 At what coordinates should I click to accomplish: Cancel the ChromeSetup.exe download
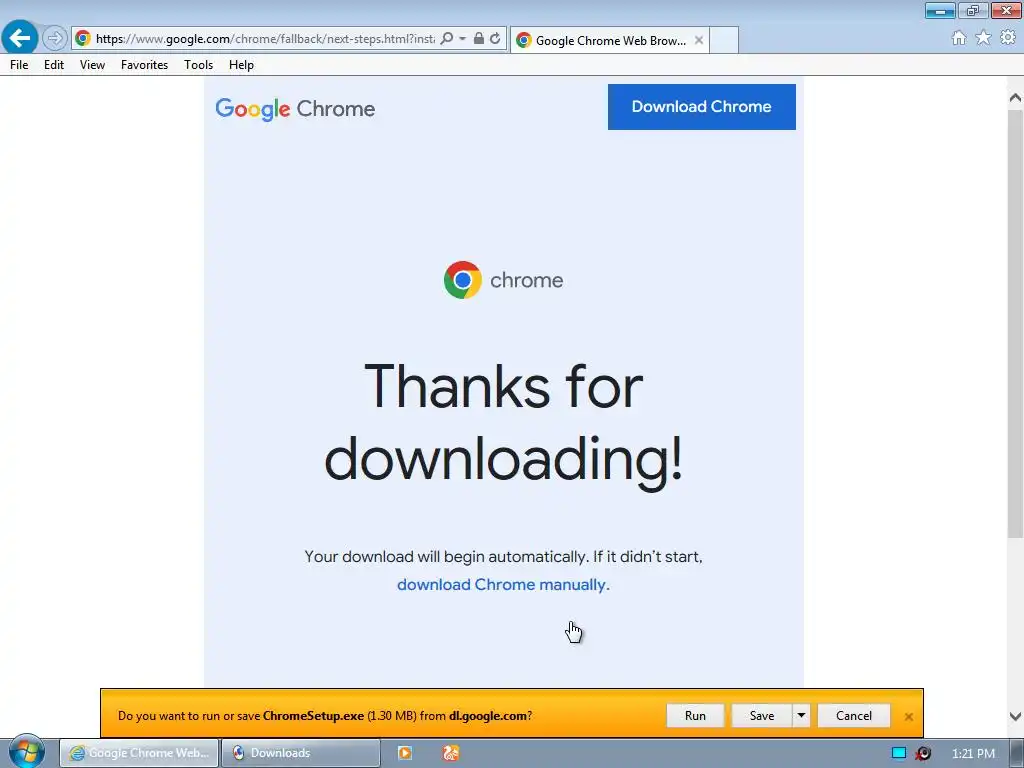pyautogui.click(x=854, y=716)
